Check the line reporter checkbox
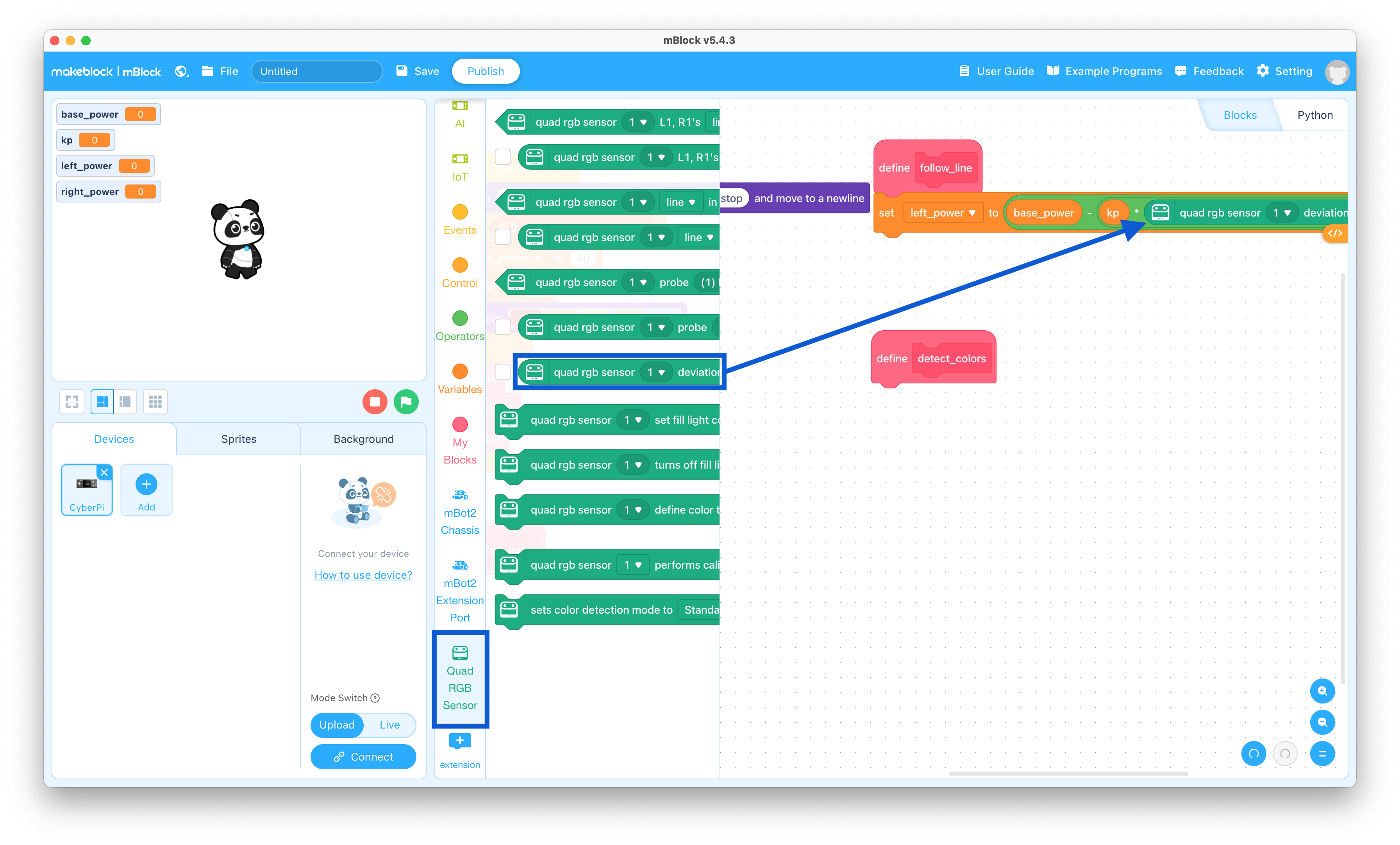Viewport: 1400px width, 845px height. [x=503, y=236]
